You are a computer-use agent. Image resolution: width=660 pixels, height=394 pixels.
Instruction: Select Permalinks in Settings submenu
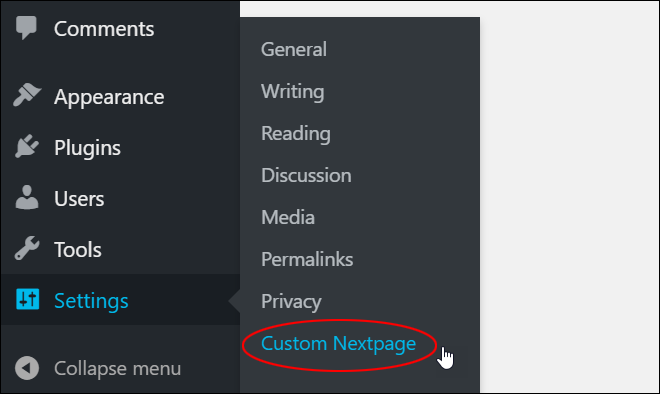tap(307, 259)
